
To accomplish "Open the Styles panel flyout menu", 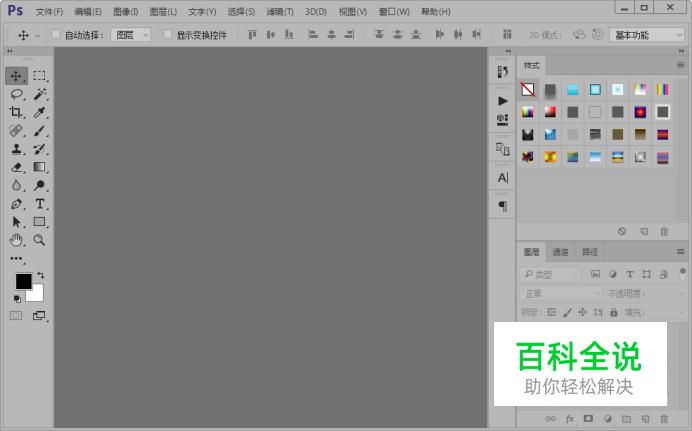I will tap(681, 65).
